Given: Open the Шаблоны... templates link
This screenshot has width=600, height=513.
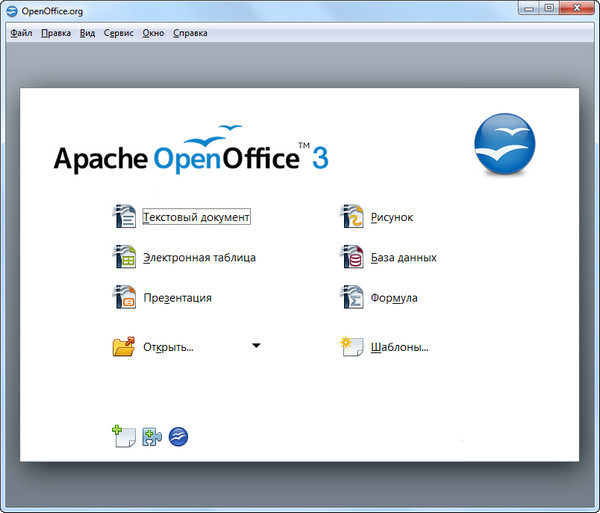Looking at the screenshot, I should click(x=399, y=348).
